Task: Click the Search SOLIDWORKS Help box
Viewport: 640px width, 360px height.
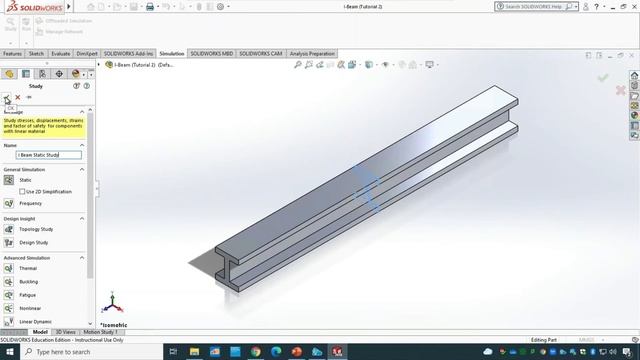Action: tap(536, 7)
